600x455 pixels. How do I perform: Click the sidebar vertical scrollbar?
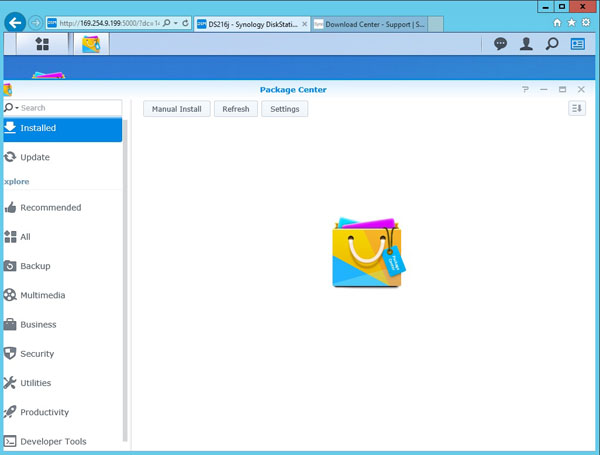tap(125, 281)
